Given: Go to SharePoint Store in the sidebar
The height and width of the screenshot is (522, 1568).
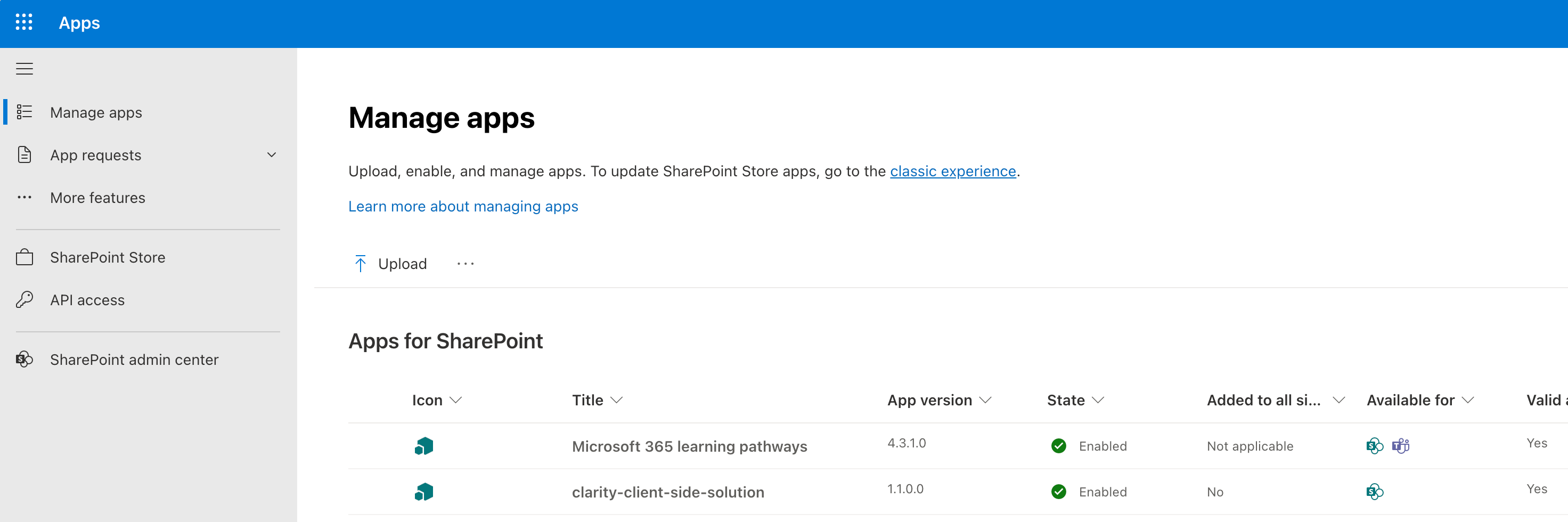Looking at the screenshot, I should (x=108, y=257).
